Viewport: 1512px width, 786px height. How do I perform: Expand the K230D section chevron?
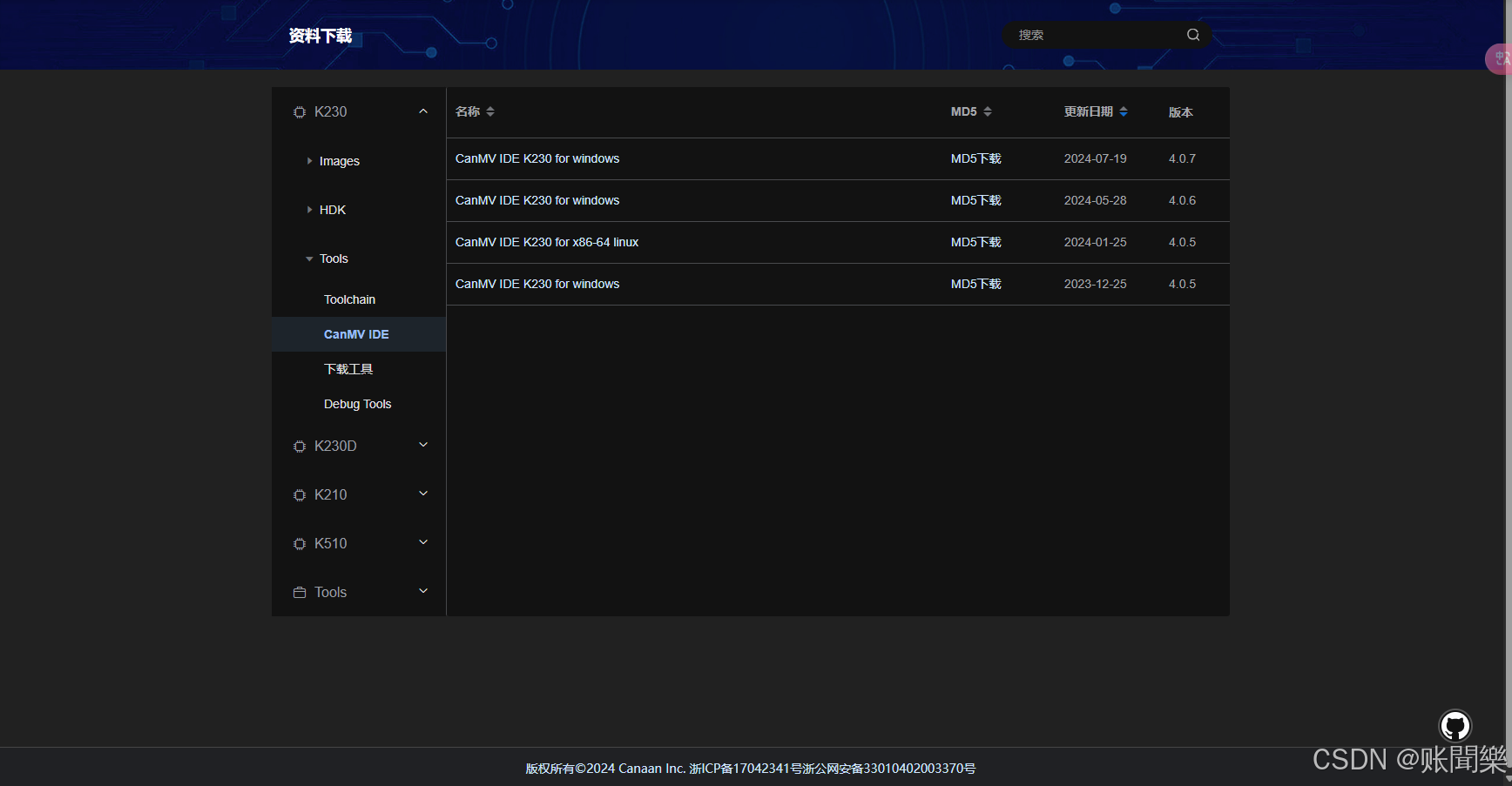click(423, 445)
